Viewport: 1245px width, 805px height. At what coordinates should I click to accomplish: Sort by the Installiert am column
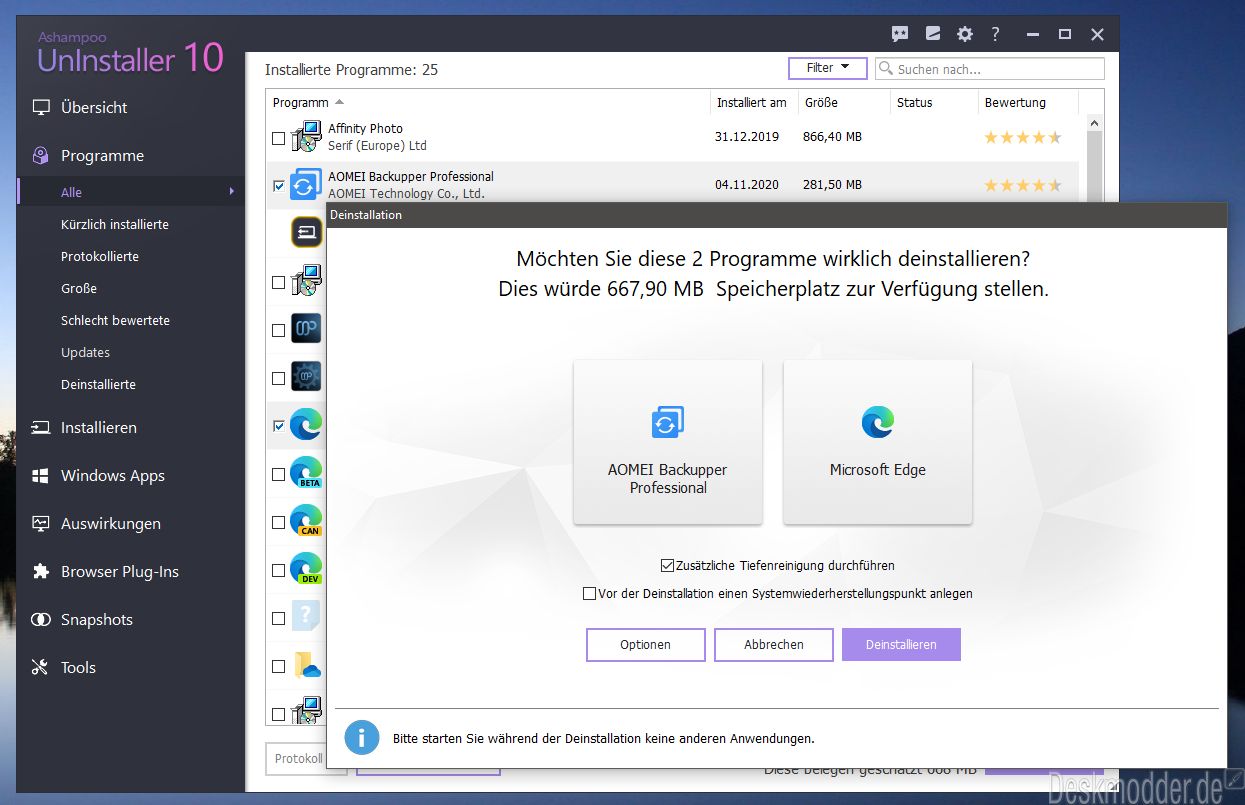click(753, 102)
